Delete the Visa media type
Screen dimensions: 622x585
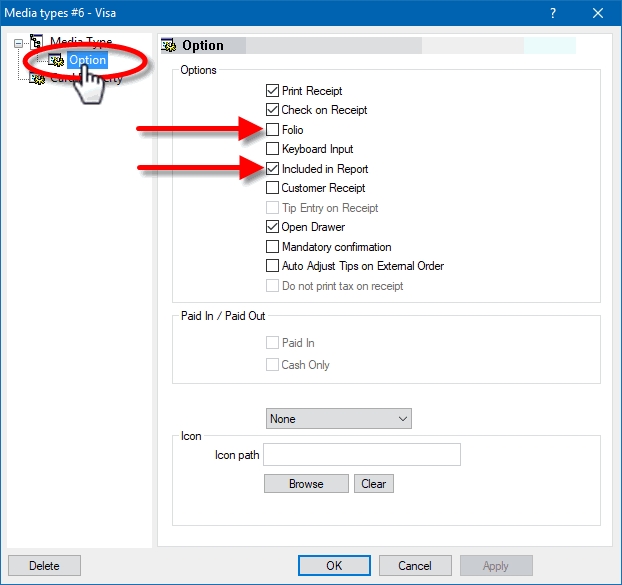tap(44, 565)
